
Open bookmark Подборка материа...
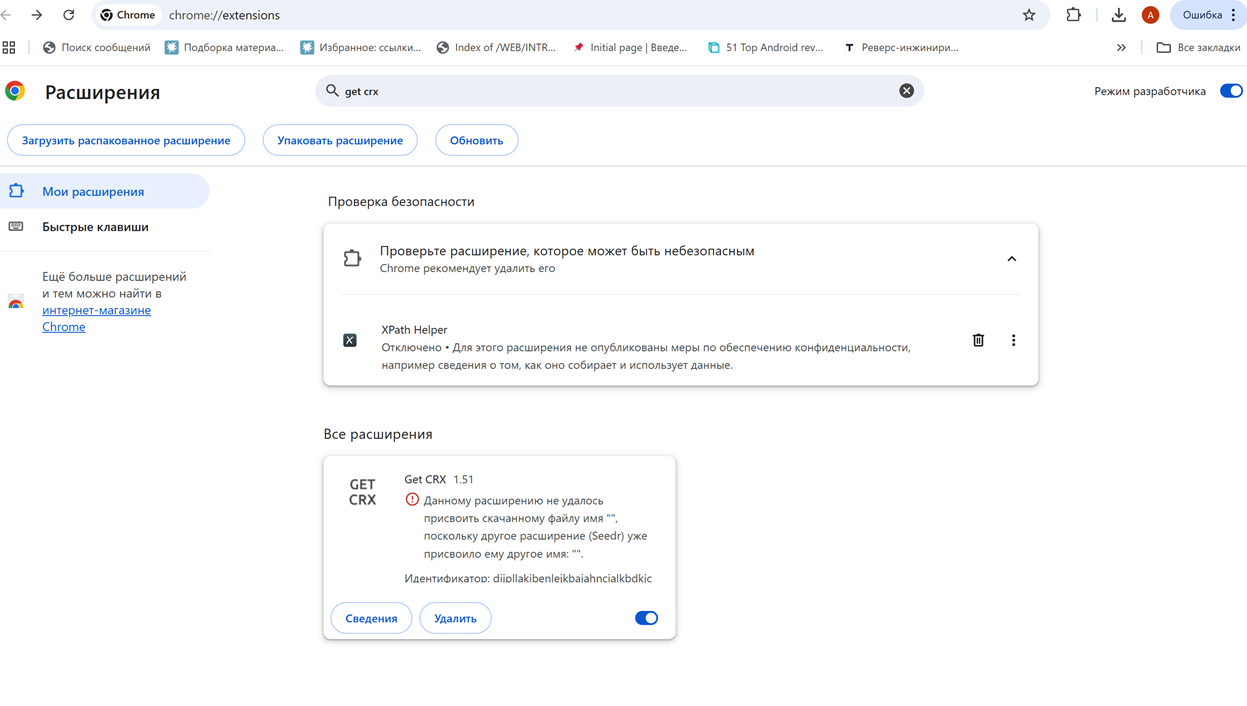[224, 47]
